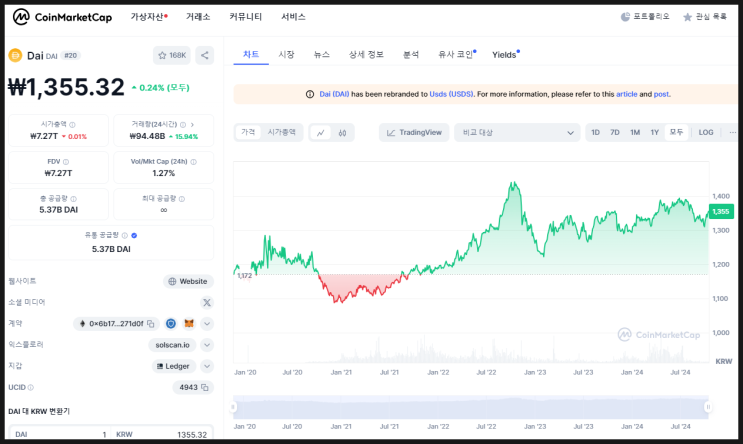Expand the explorer row chevron
The height and width of the screenshot is (444, 743).
point(207,345)
